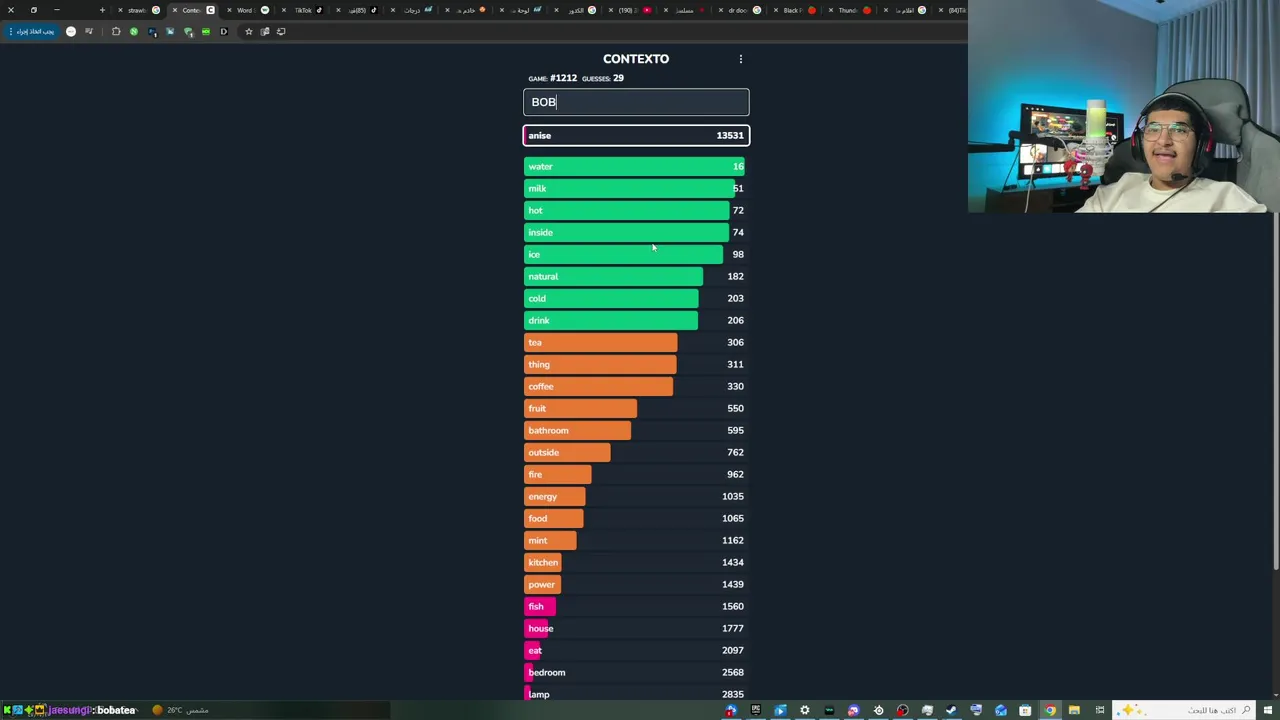Click the 'energy' guess row
The width and height of the screenshot is (1280, 720).
click(636, 497)
